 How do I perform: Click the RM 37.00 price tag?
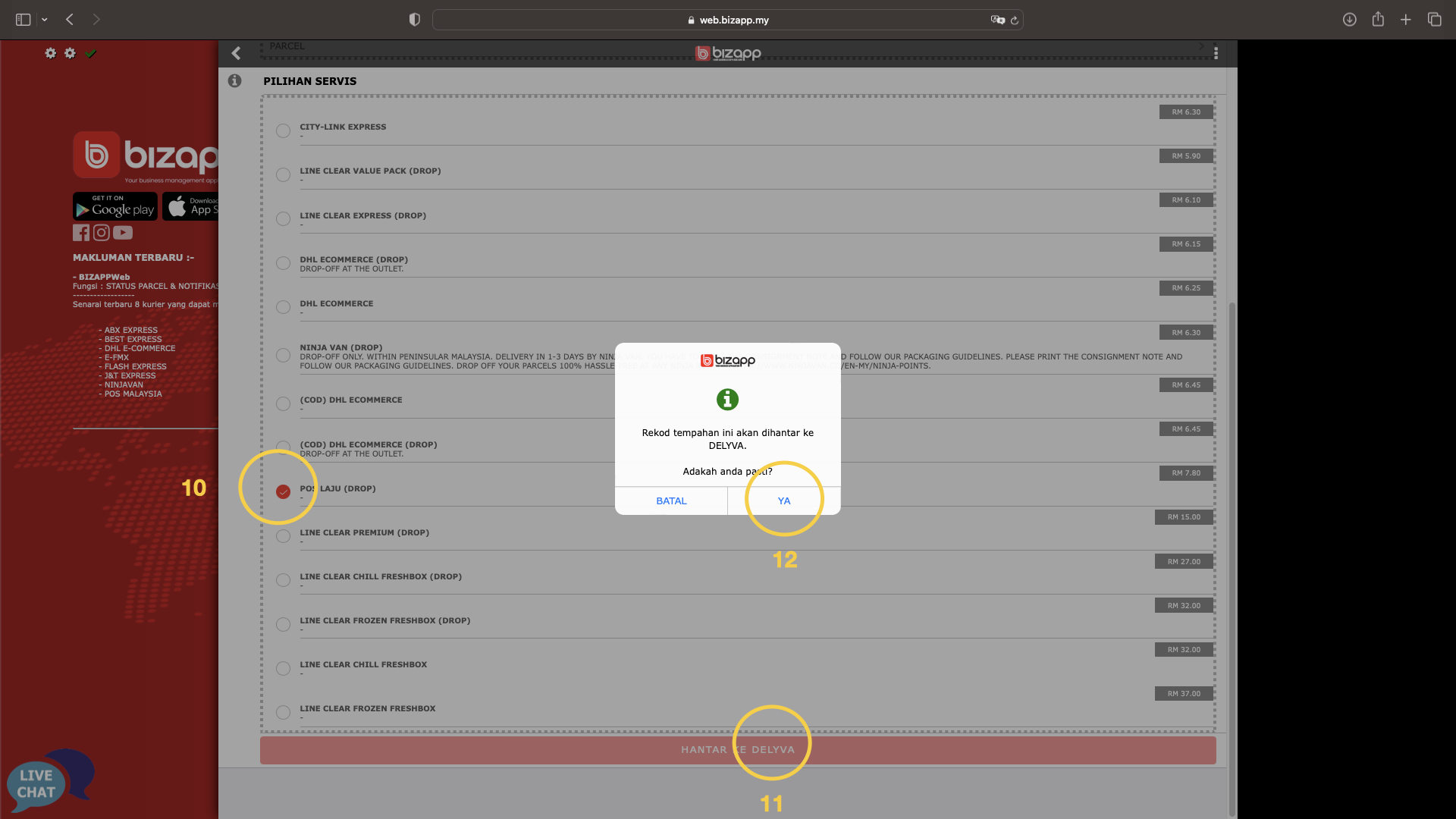[1184, 694]
